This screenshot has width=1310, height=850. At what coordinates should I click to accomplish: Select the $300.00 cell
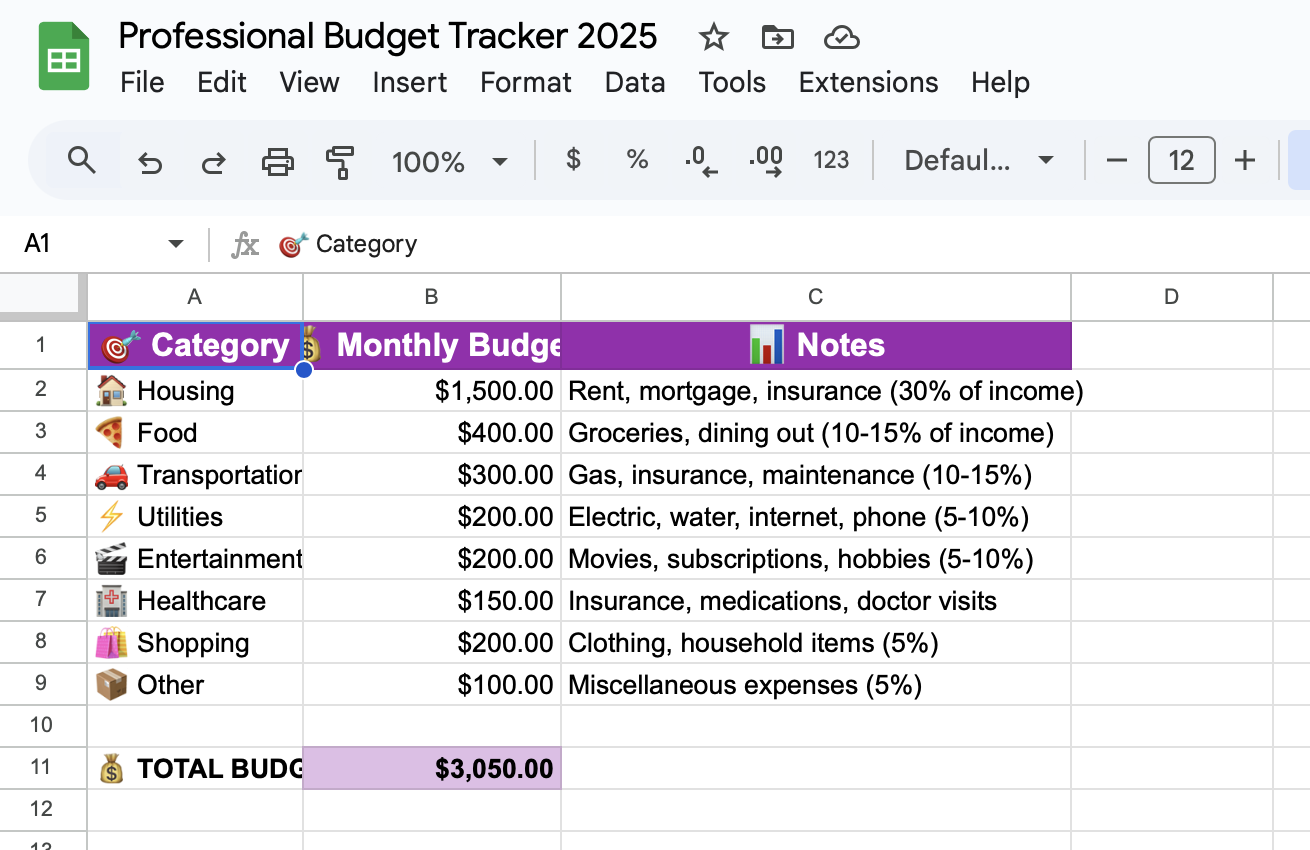click(432, 474)
